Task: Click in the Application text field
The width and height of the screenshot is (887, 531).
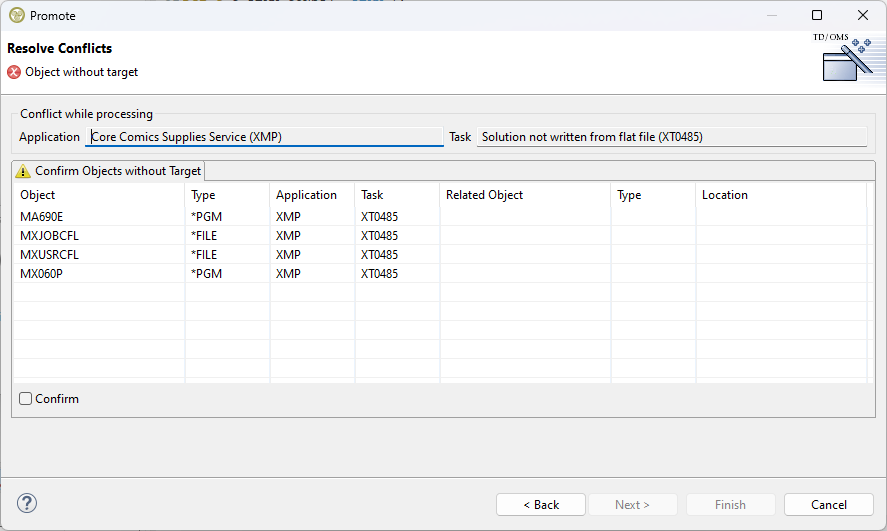Action: [264, 137]
